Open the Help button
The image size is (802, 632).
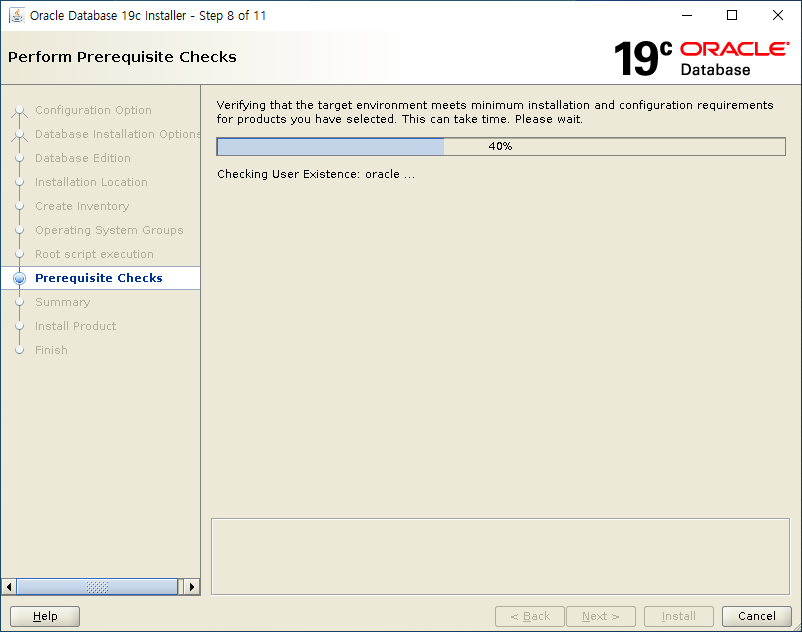[45, 616]
